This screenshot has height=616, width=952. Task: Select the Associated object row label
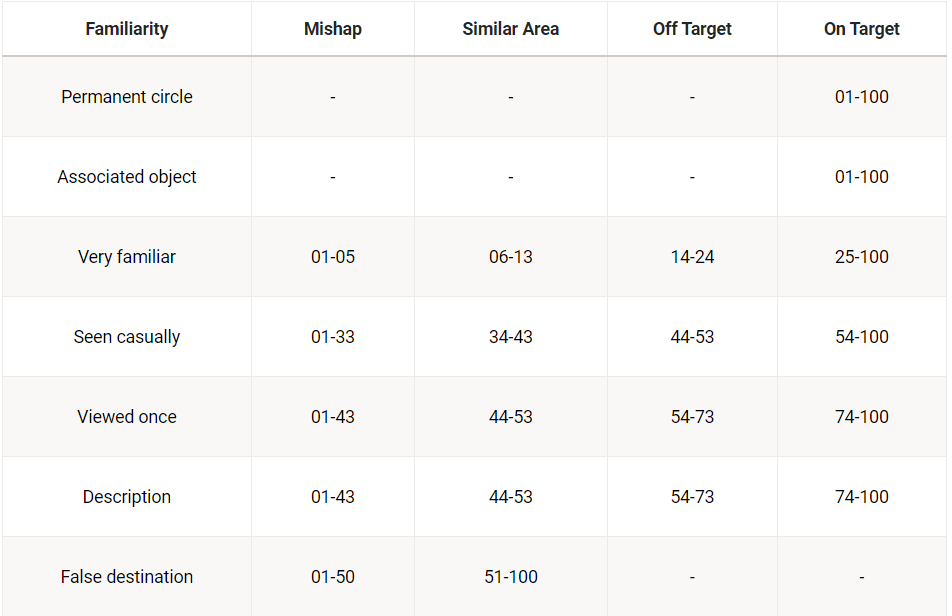pyautogui.click(x=127, y=177)
